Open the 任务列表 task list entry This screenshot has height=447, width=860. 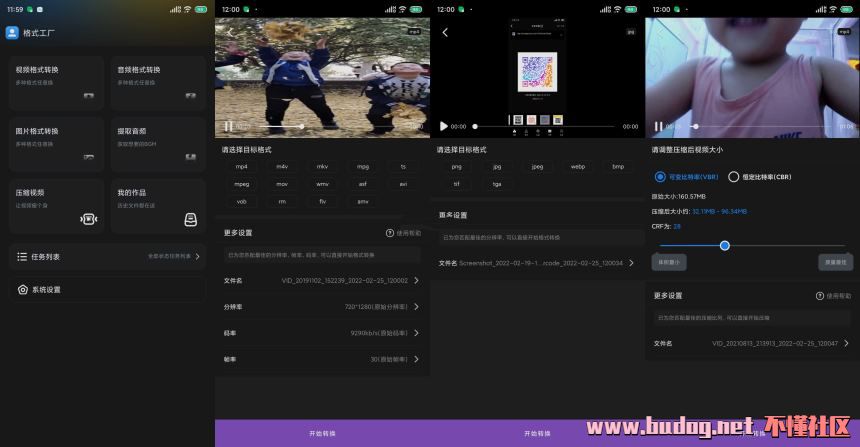pyautogui.click(x=106, y=257)
